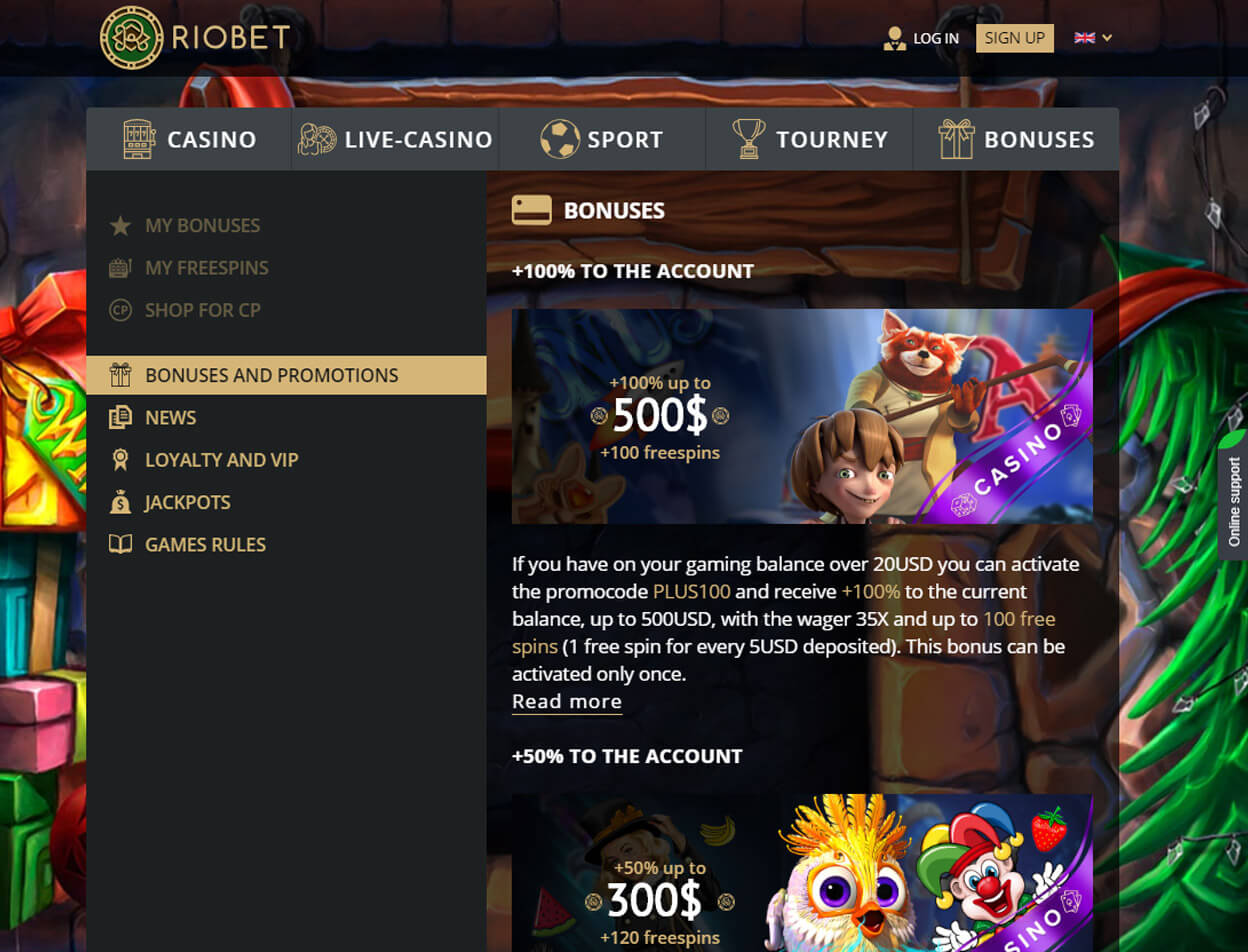Viewport: 1248px width, 952px height.
Task: Click the soccer ball Sport icon
Action: click(x=560, y=139)
